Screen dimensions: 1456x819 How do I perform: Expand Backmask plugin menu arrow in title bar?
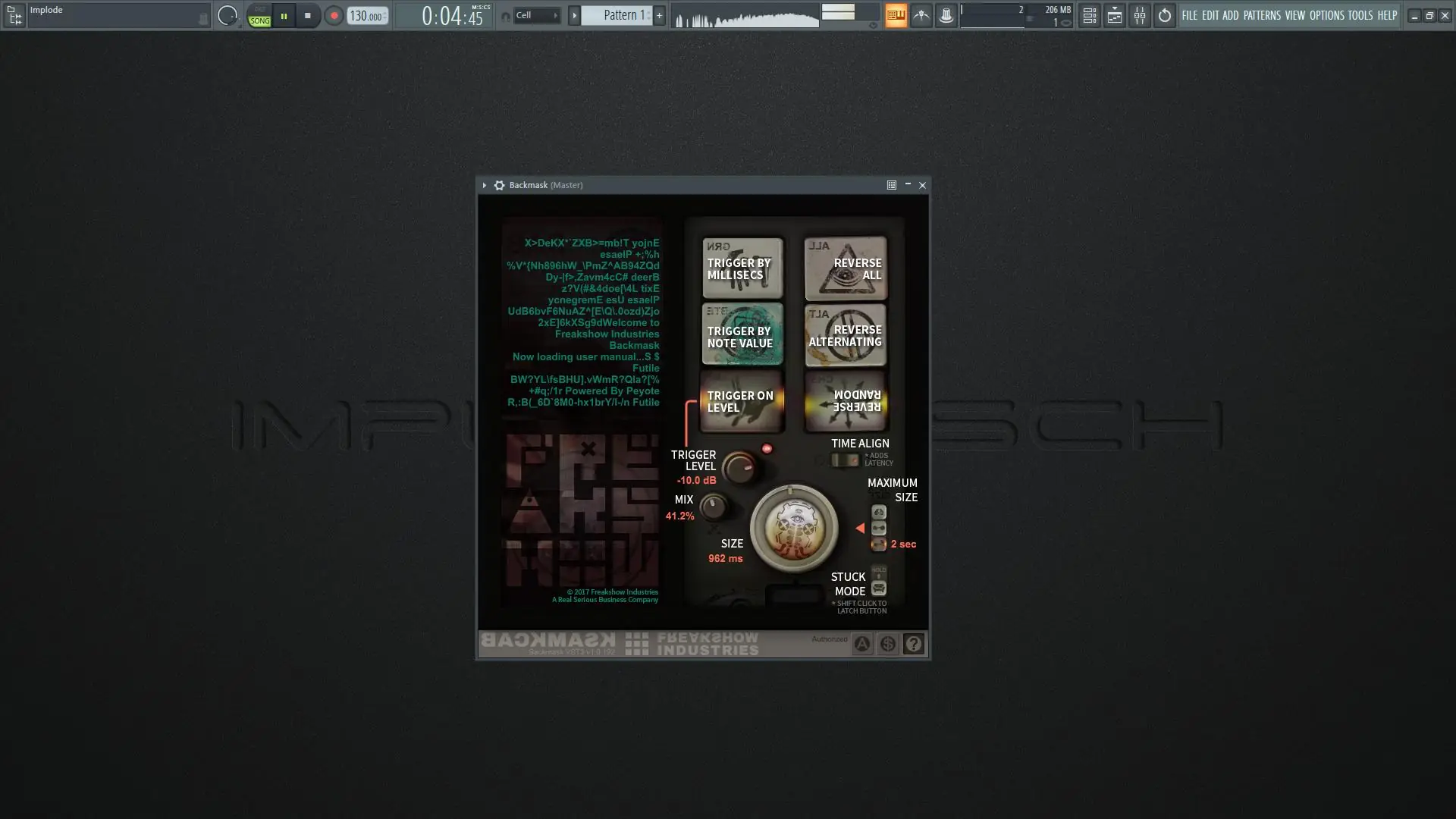pyautogui.click(x=484, y=185)
